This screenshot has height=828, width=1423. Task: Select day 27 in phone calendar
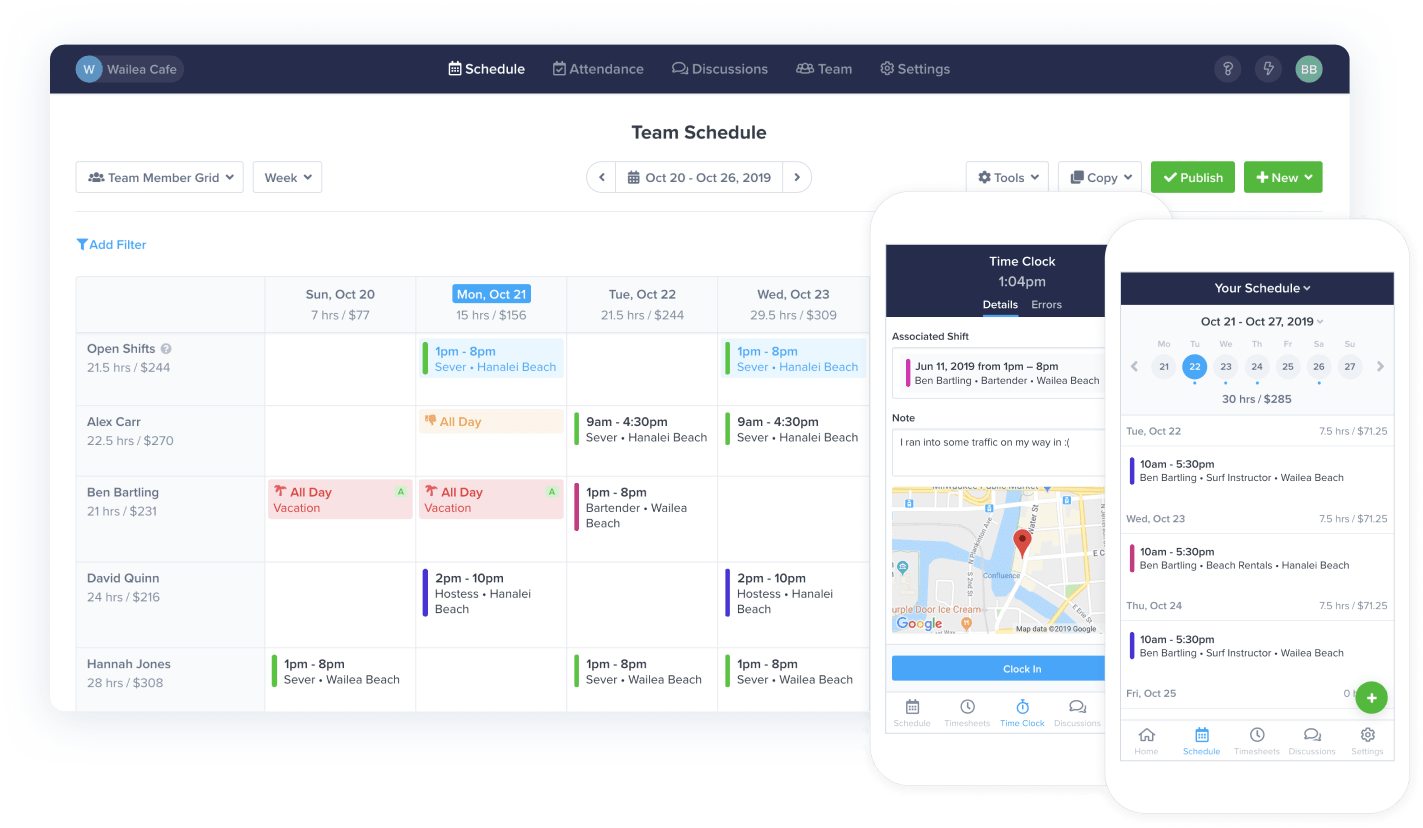coord(1350,366)
